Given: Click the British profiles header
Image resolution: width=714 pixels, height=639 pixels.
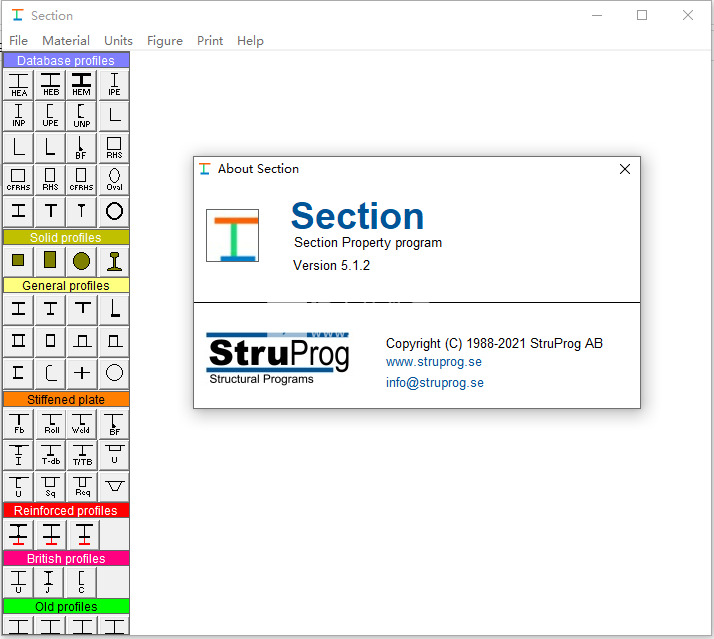Looking at the screenshot, I should (x=66, y=558).
